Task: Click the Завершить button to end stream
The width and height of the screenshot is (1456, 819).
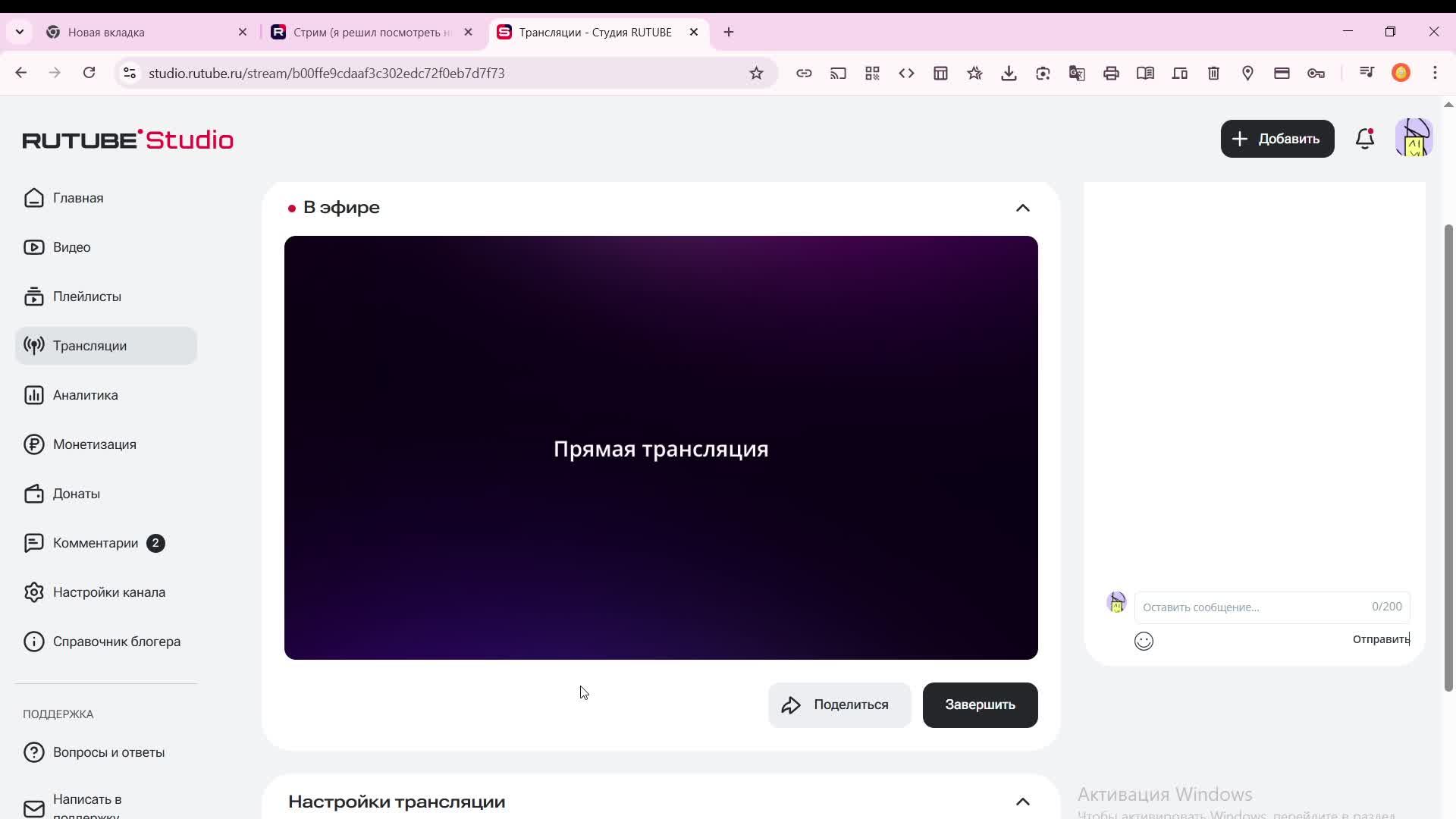Action: pyautogui.click(x=980, y=705)
